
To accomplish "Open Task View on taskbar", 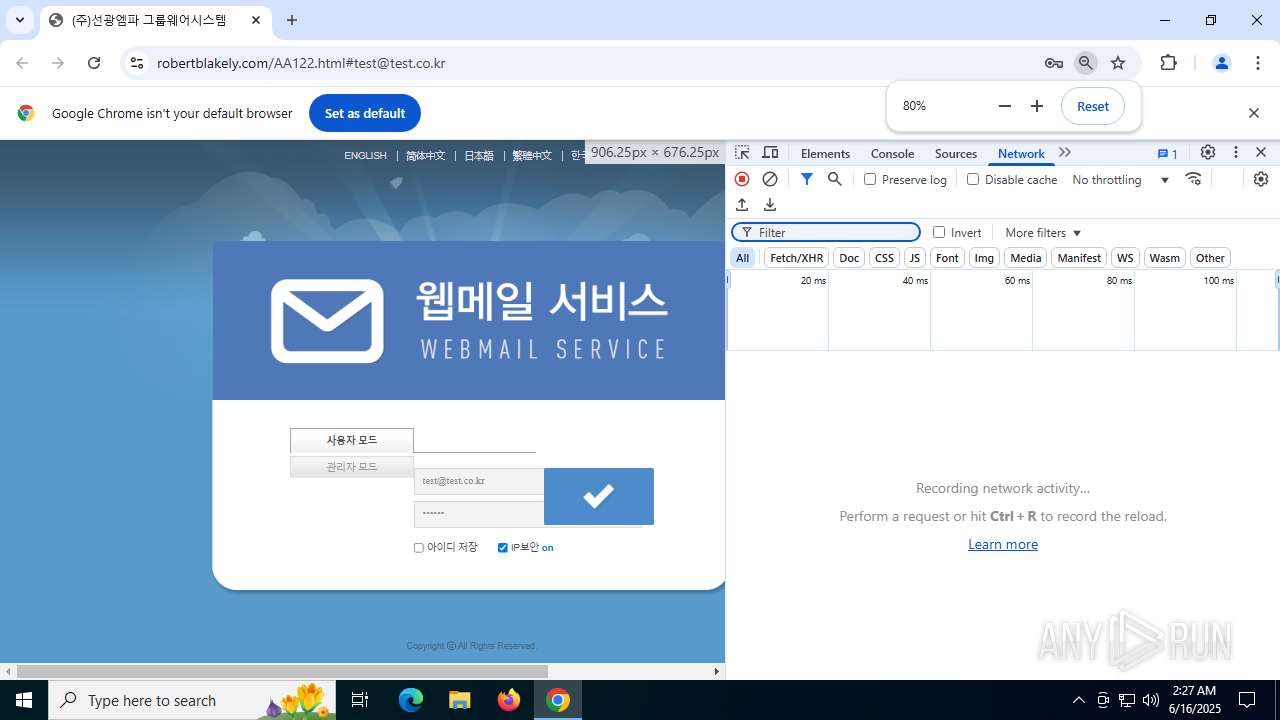I will pos(360,700).
